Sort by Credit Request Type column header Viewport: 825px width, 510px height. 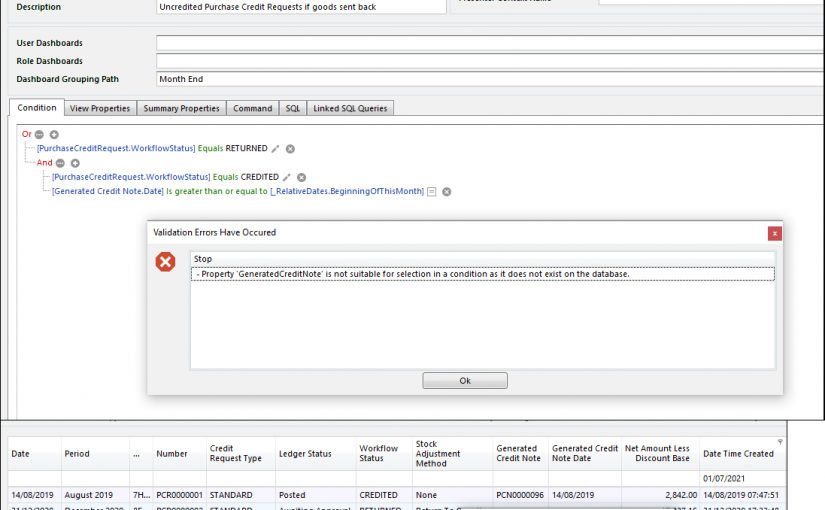coord(241,454)
